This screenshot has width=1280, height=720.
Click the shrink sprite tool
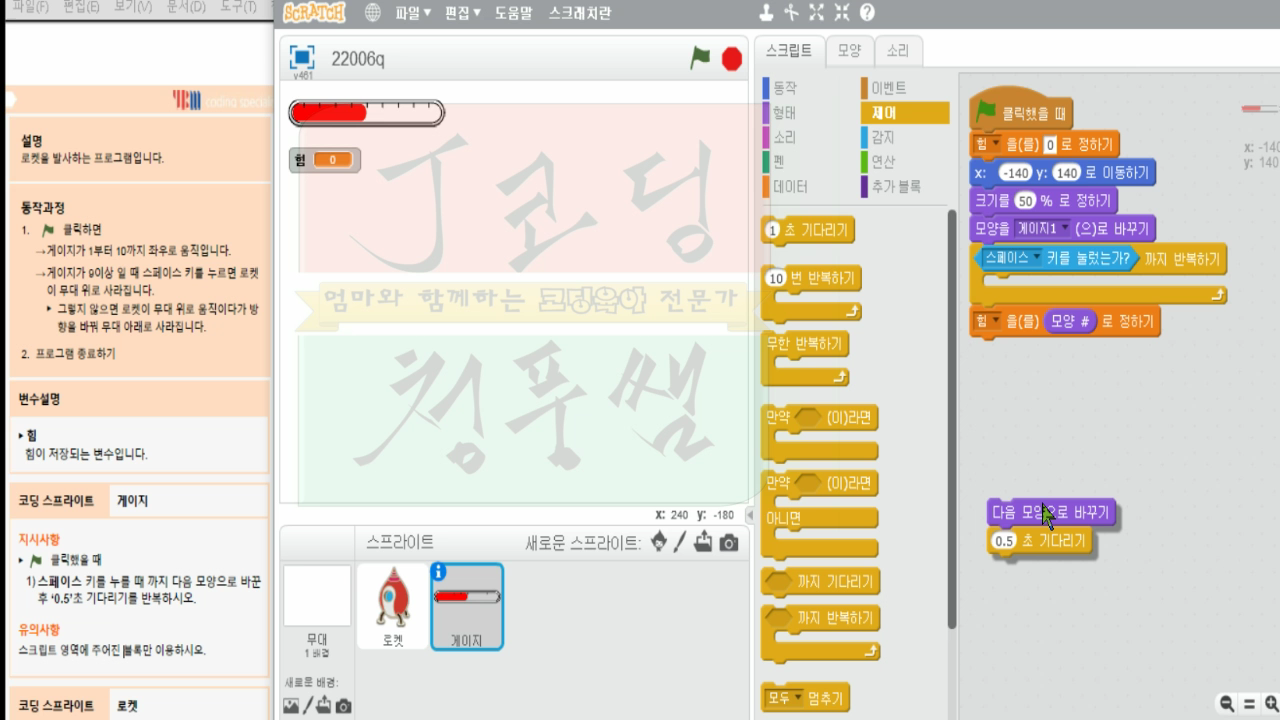(843, 13)
